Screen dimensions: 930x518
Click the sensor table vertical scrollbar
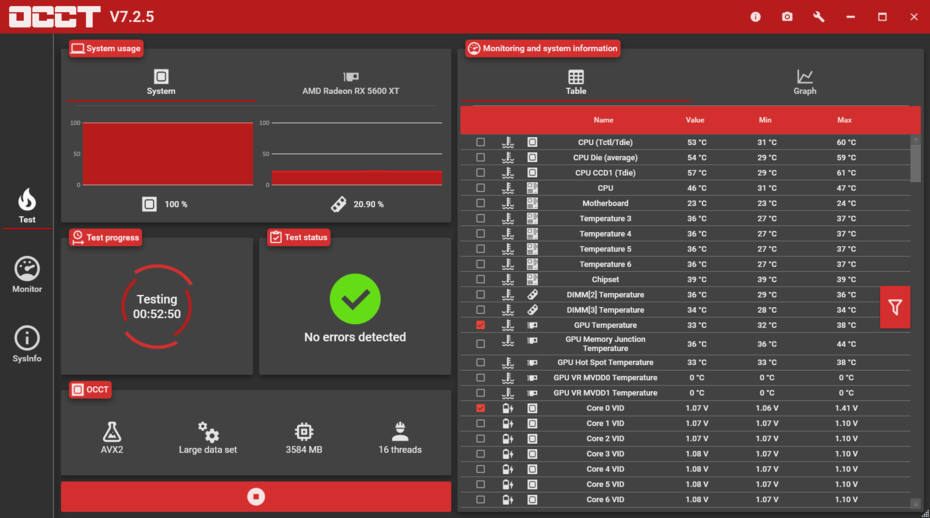point(916,322)
